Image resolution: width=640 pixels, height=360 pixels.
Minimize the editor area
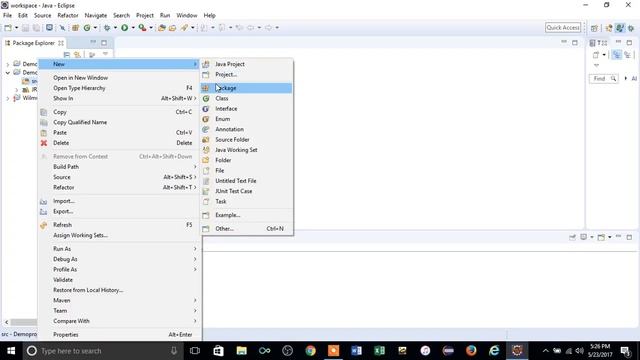pyautogui.click(x=564, y=42)
